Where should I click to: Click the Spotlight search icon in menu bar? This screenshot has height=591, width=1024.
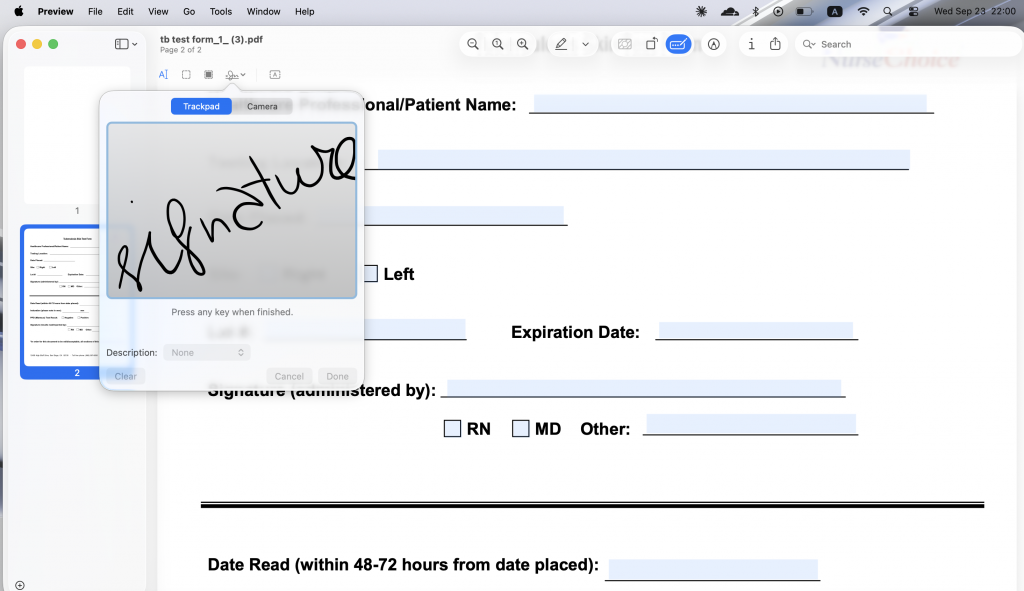click(888, 11)
